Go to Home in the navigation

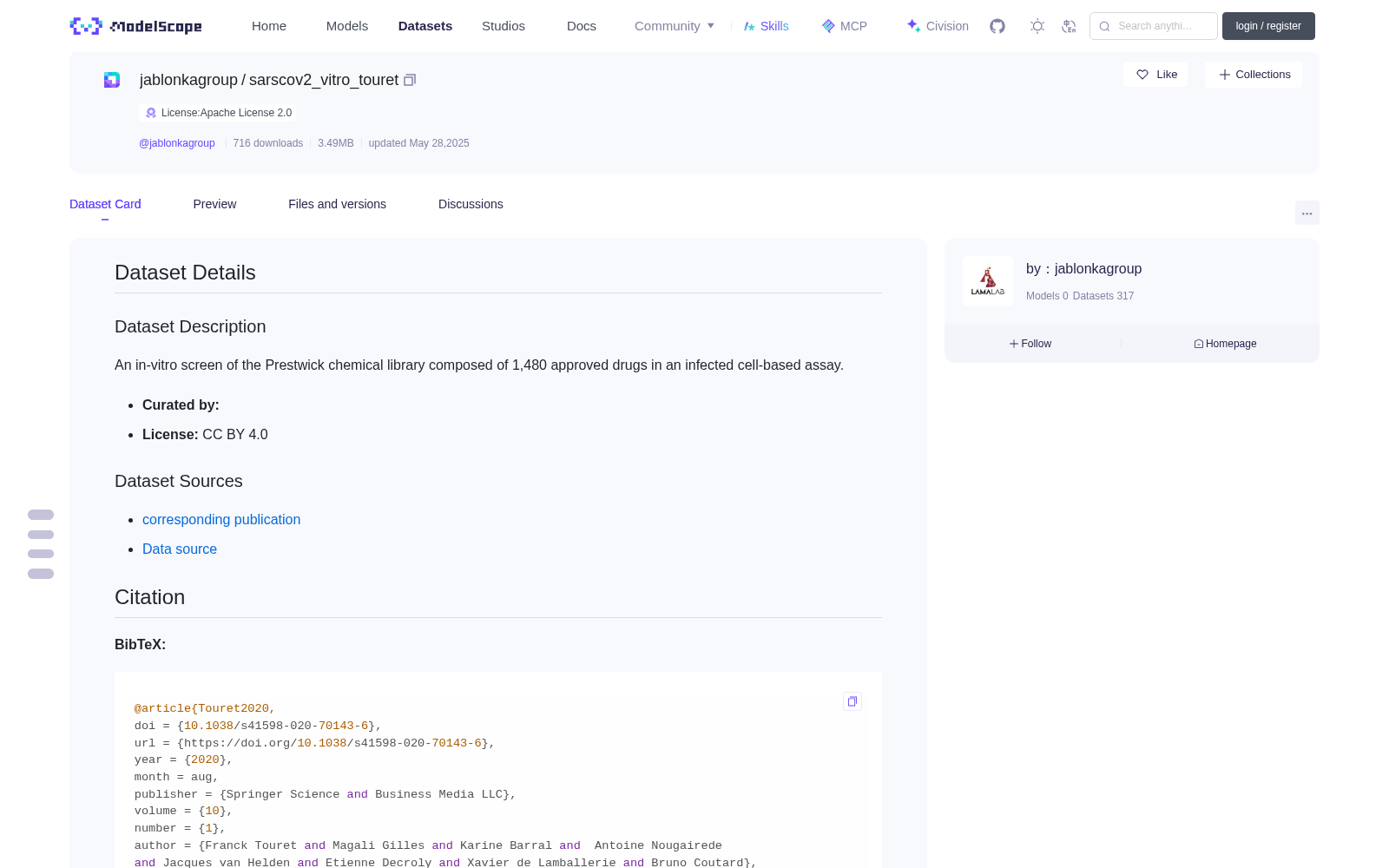(x=269, y=26)
